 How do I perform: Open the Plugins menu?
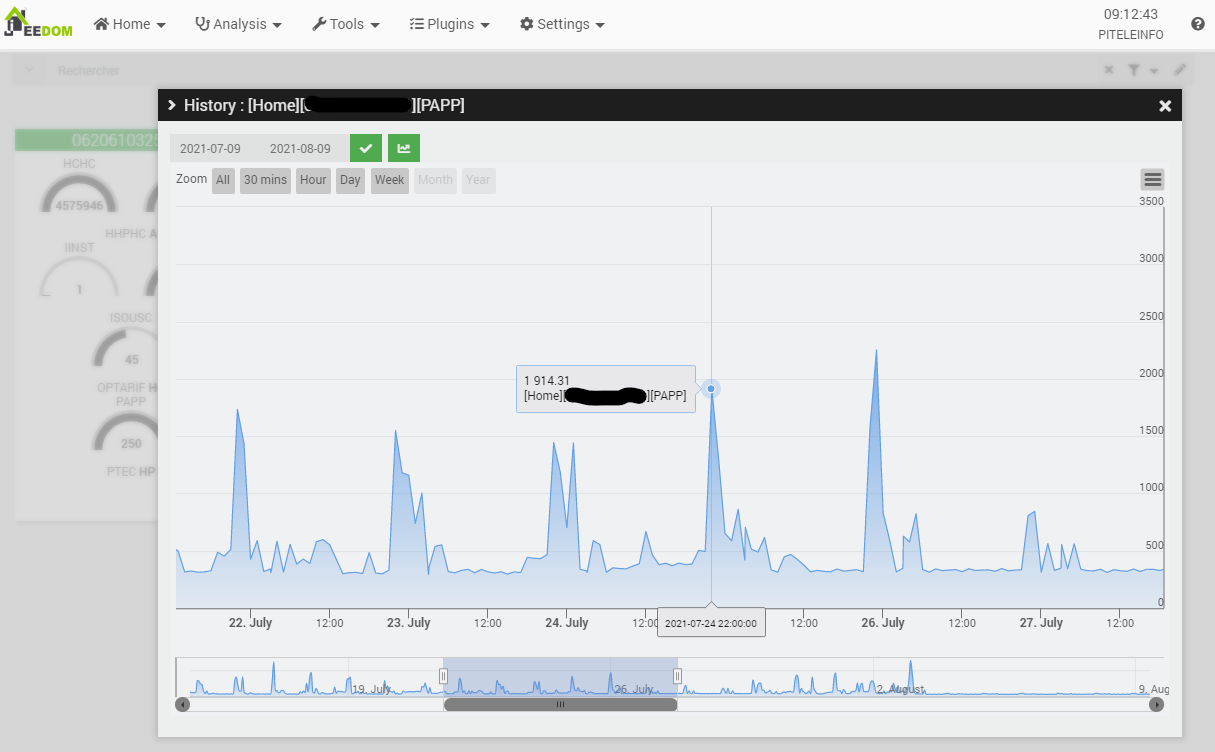450,24
